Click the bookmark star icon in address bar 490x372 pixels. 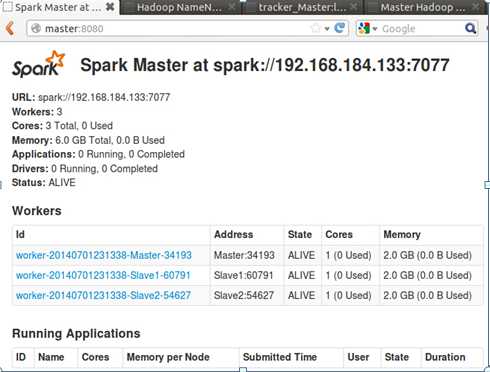coord(315,28)
